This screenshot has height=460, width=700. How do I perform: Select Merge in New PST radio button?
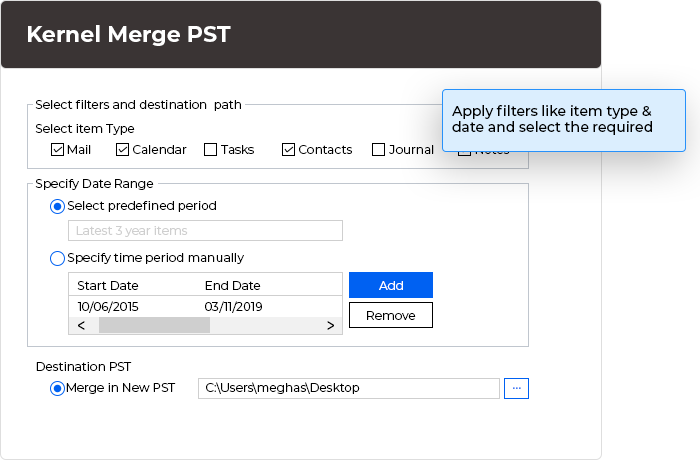pyautogui.click(x=57, y=389)
